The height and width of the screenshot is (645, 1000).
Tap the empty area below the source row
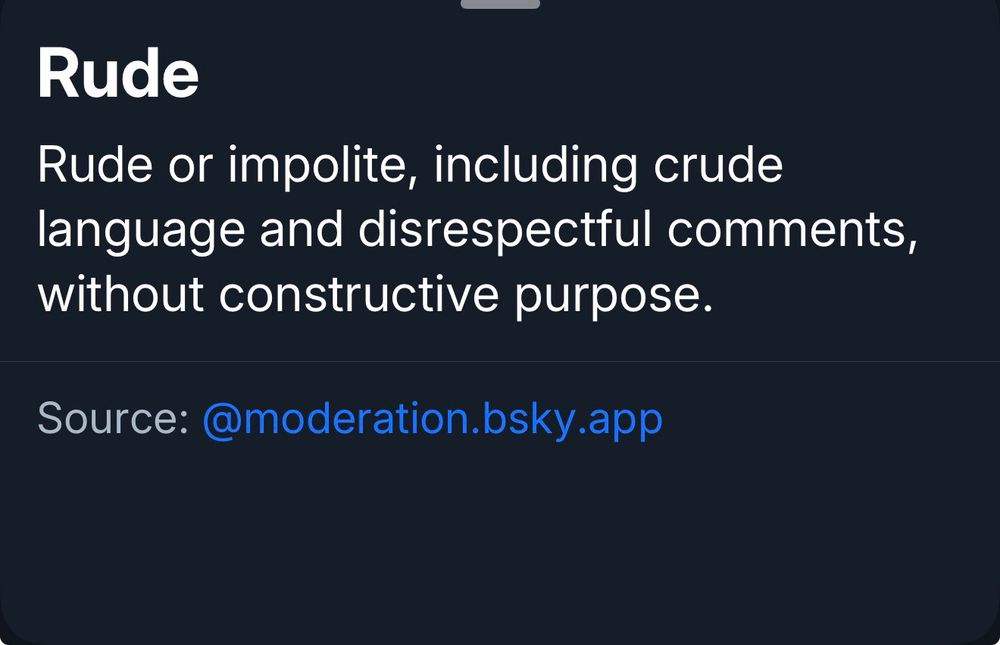tap(500, 540)
